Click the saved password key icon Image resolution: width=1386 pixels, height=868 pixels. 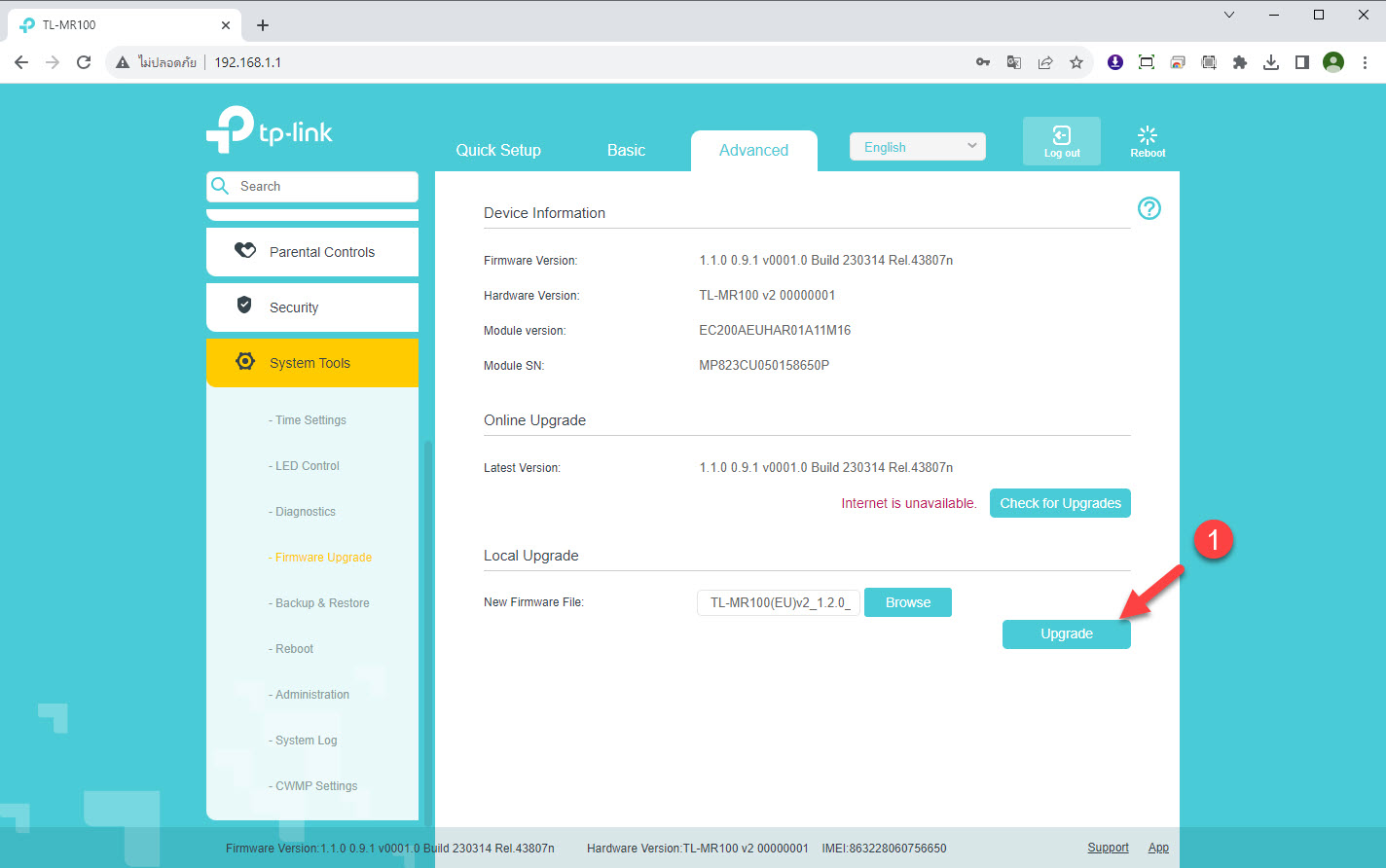983,62
